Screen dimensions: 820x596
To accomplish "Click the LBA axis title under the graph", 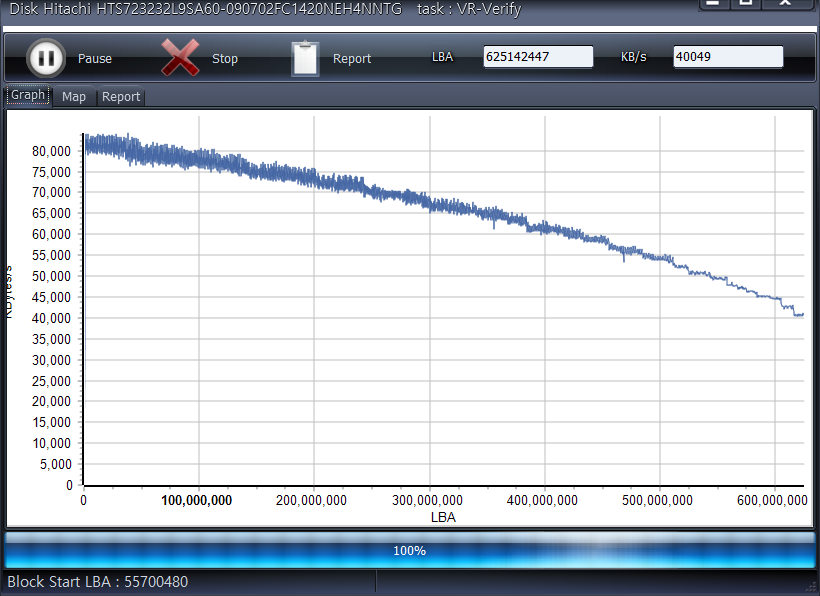I will pos(443,517).
